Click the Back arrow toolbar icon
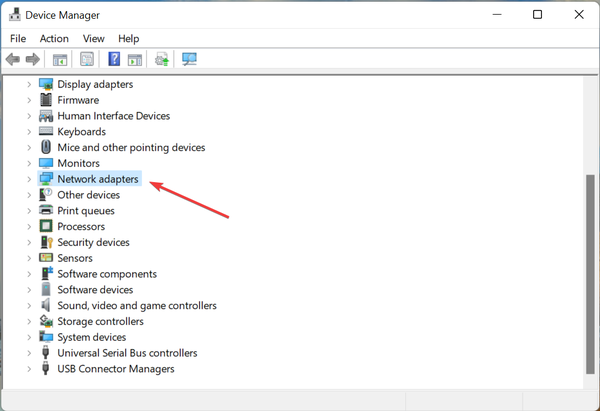The height and width of the screenshot is (411, 600). pos(13,60)
